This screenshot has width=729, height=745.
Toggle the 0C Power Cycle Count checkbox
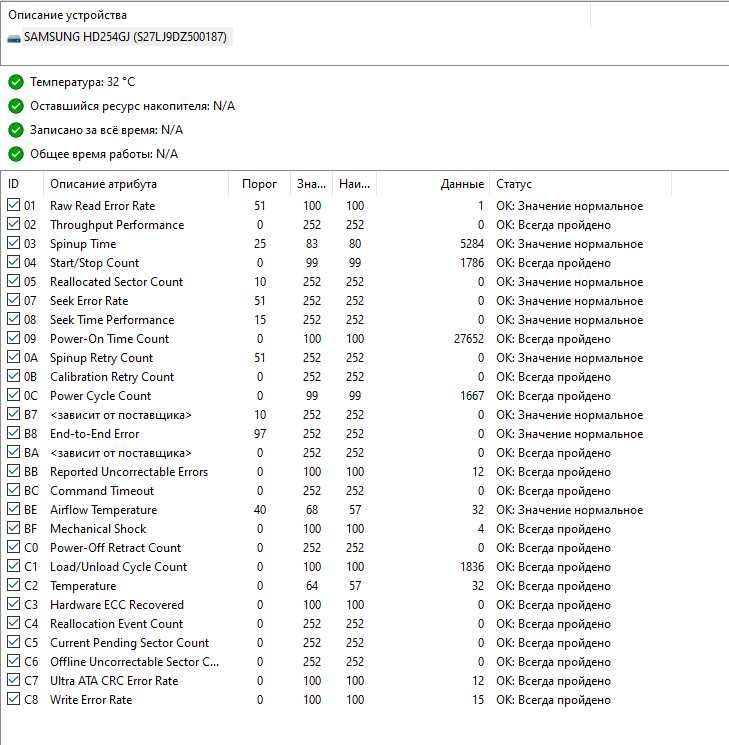tap(14, 395)
